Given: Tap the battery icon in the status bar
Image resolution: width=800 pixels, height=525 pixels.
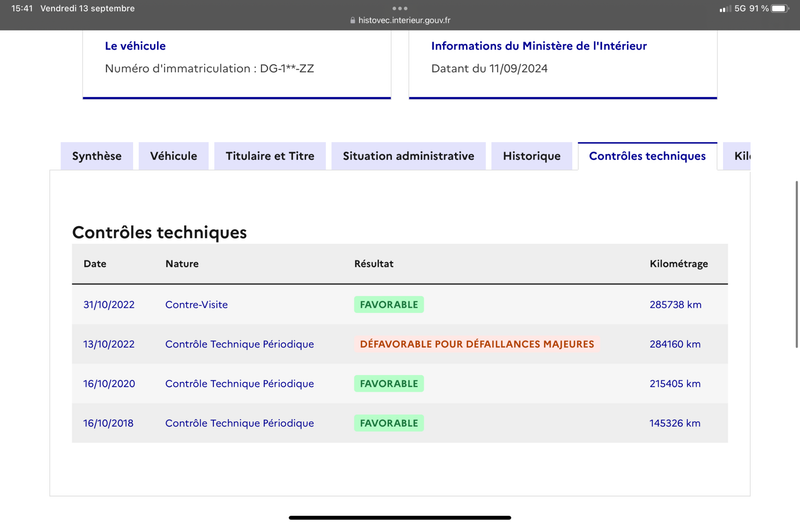Looking at the screenshot, I should pyautogui.click(x=781, y=9).
